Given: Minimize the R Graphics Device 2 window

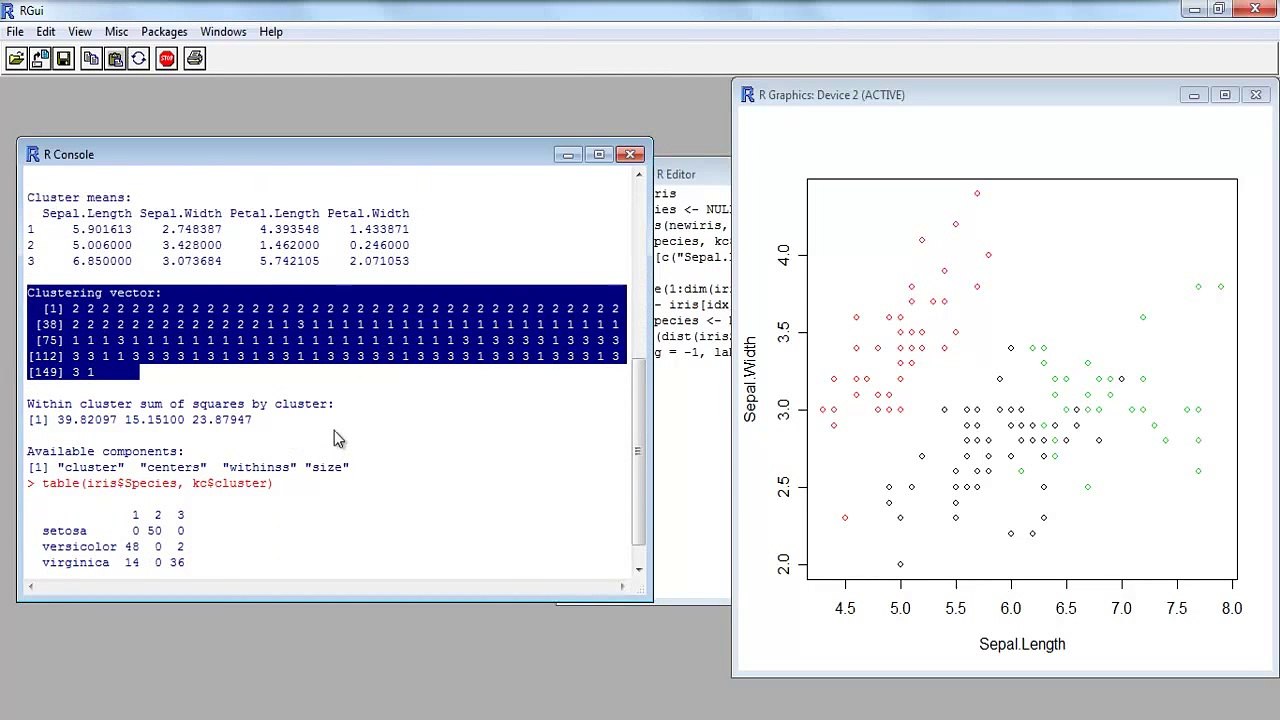Looking at the screenshot, I should tap(1194, 95).
